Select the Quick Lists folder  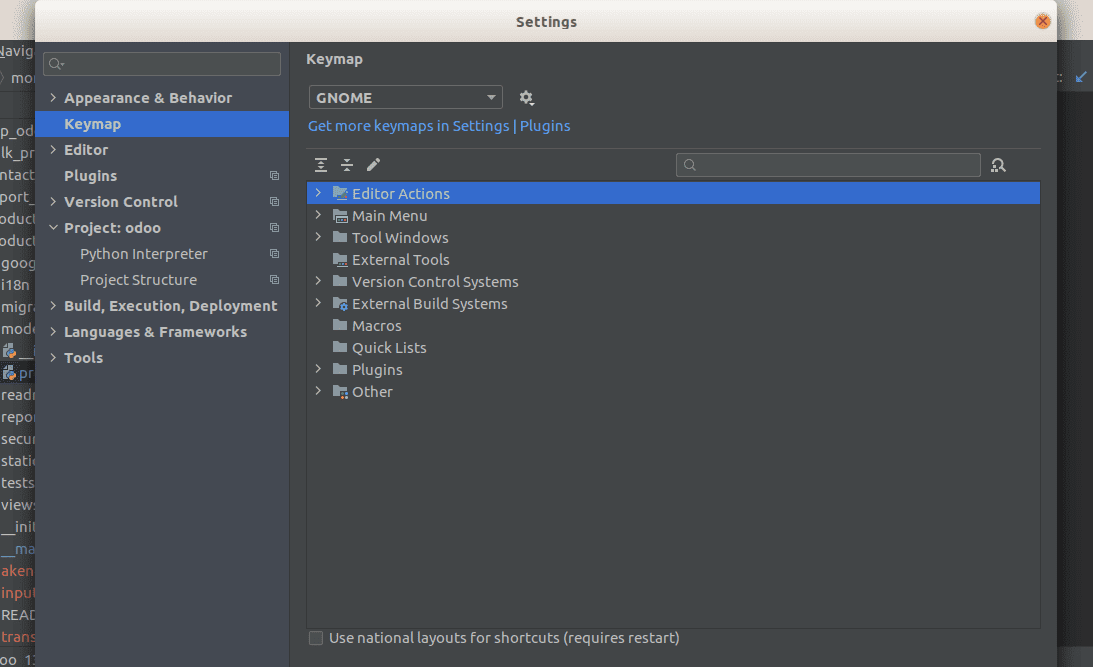tap(389, 348)
